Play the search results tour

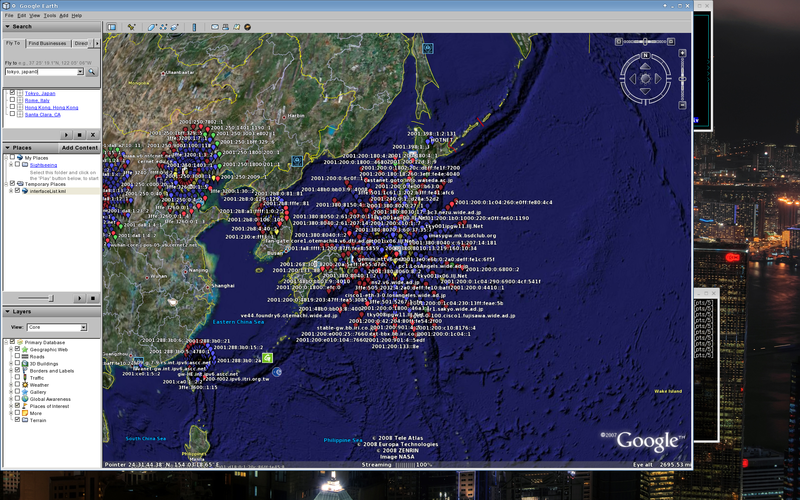(x=66, y=135)
